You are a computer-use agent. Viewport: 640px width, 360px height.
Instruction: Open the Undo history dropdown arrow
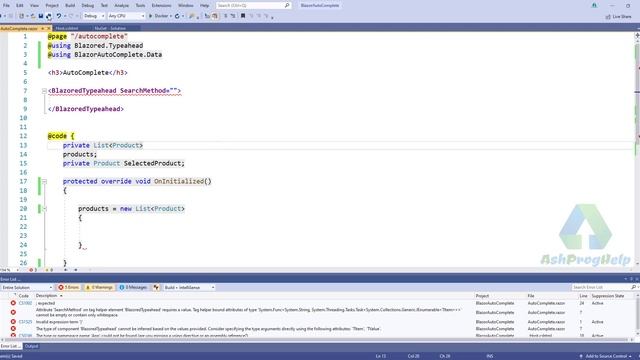pos(64,16)
